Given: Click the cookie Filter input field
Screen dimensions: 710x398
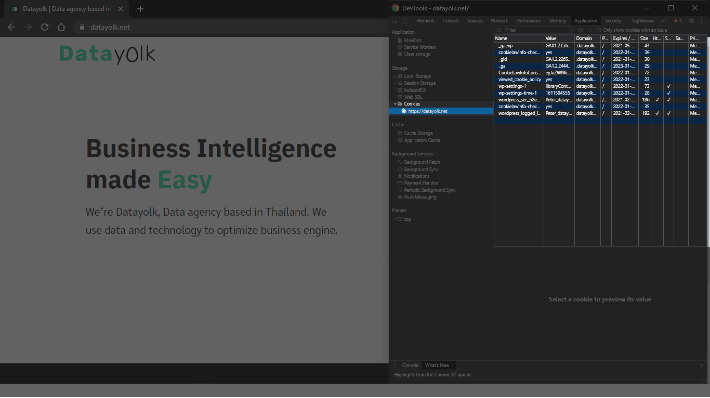Looking at the screenshot, I should pyautogui.click(x=537, y=30).
